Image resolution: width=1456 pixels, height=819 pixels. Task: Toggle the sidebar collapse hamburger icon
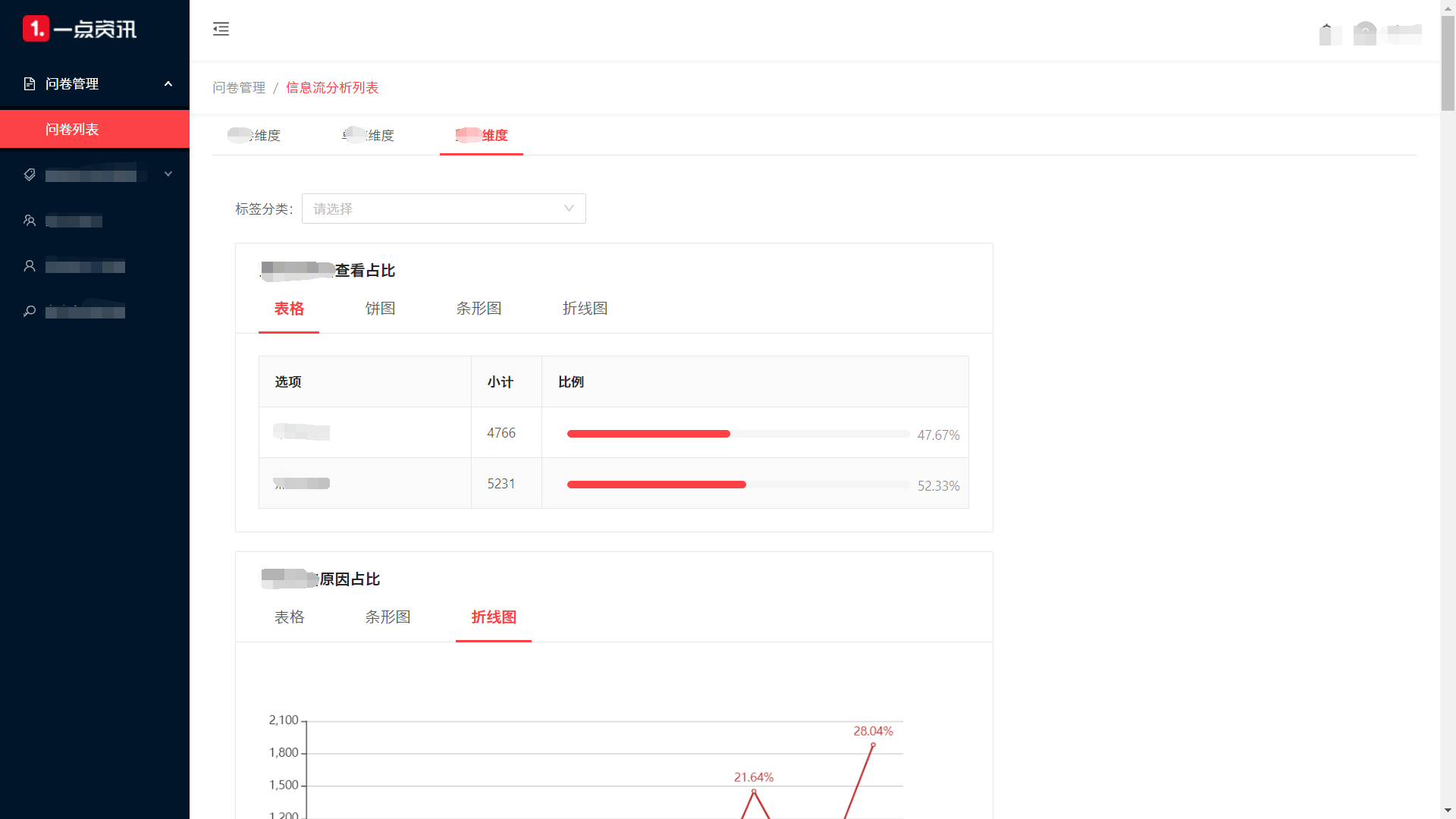click(221, 29)
